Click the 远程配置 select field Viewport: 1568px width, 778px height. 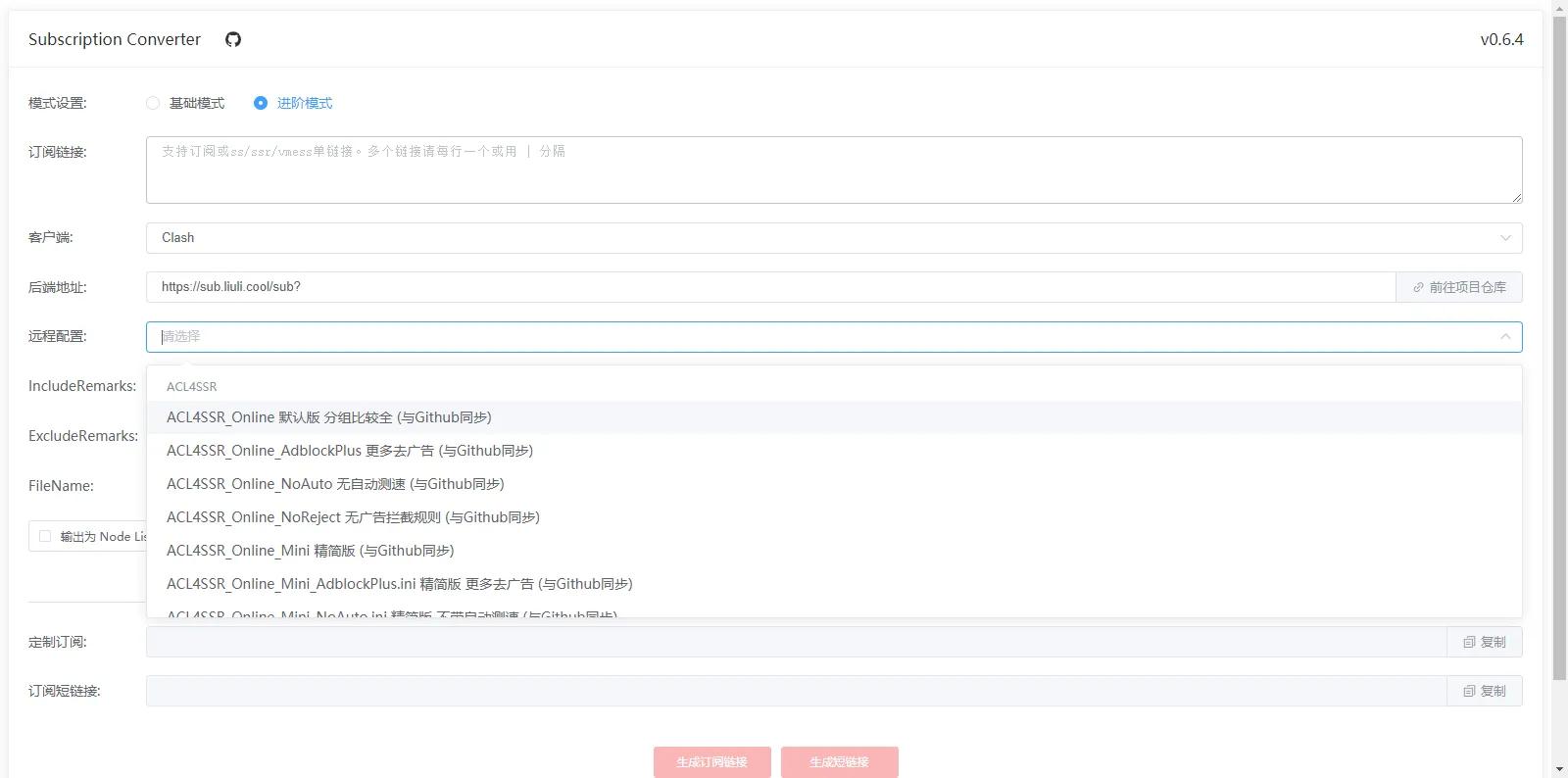click(x=834, y=337)
